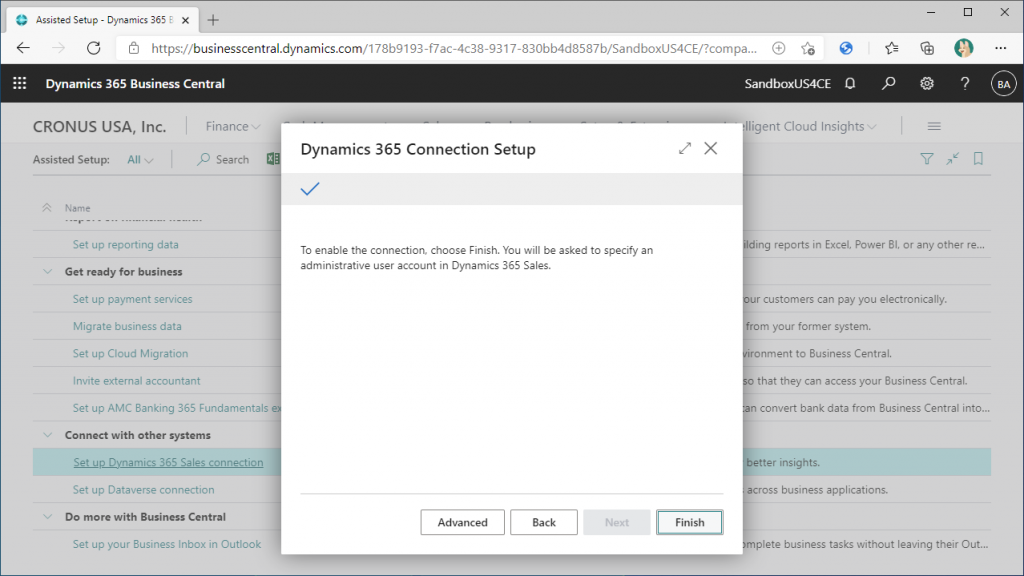This screenshot has height=576, width=1024.
Task: Click the plus-in-circle address bar icon
Action: [778, 48]
